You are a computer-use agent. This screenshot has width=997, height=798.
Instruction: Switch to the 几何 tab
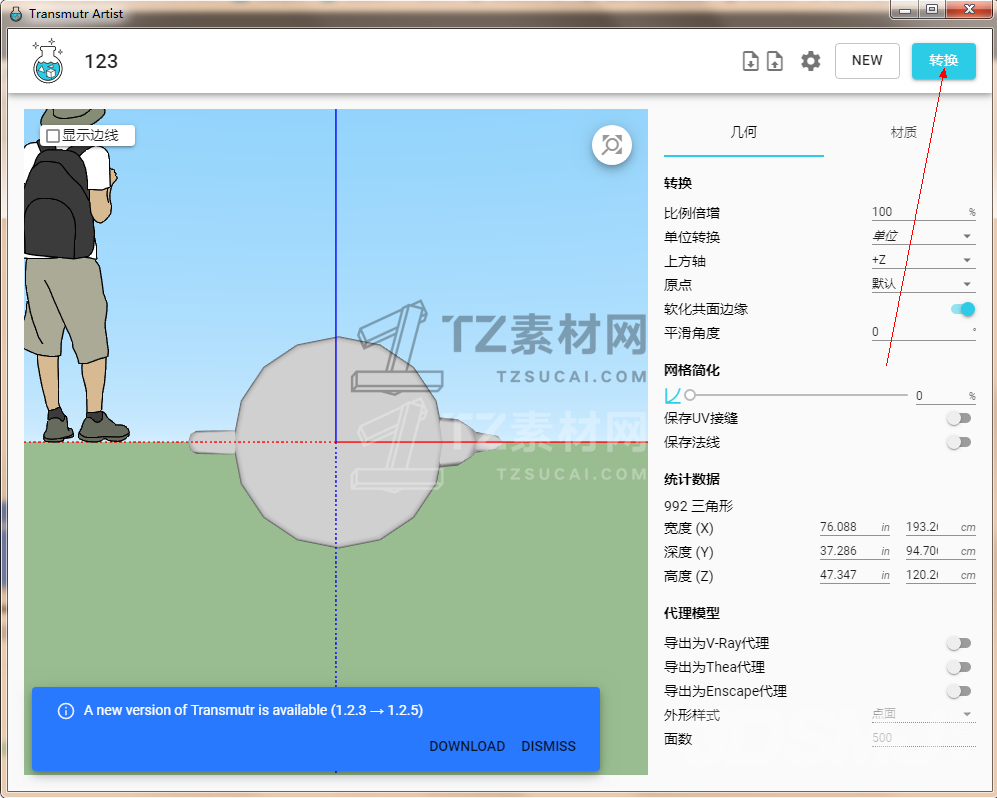pos(743,132)
